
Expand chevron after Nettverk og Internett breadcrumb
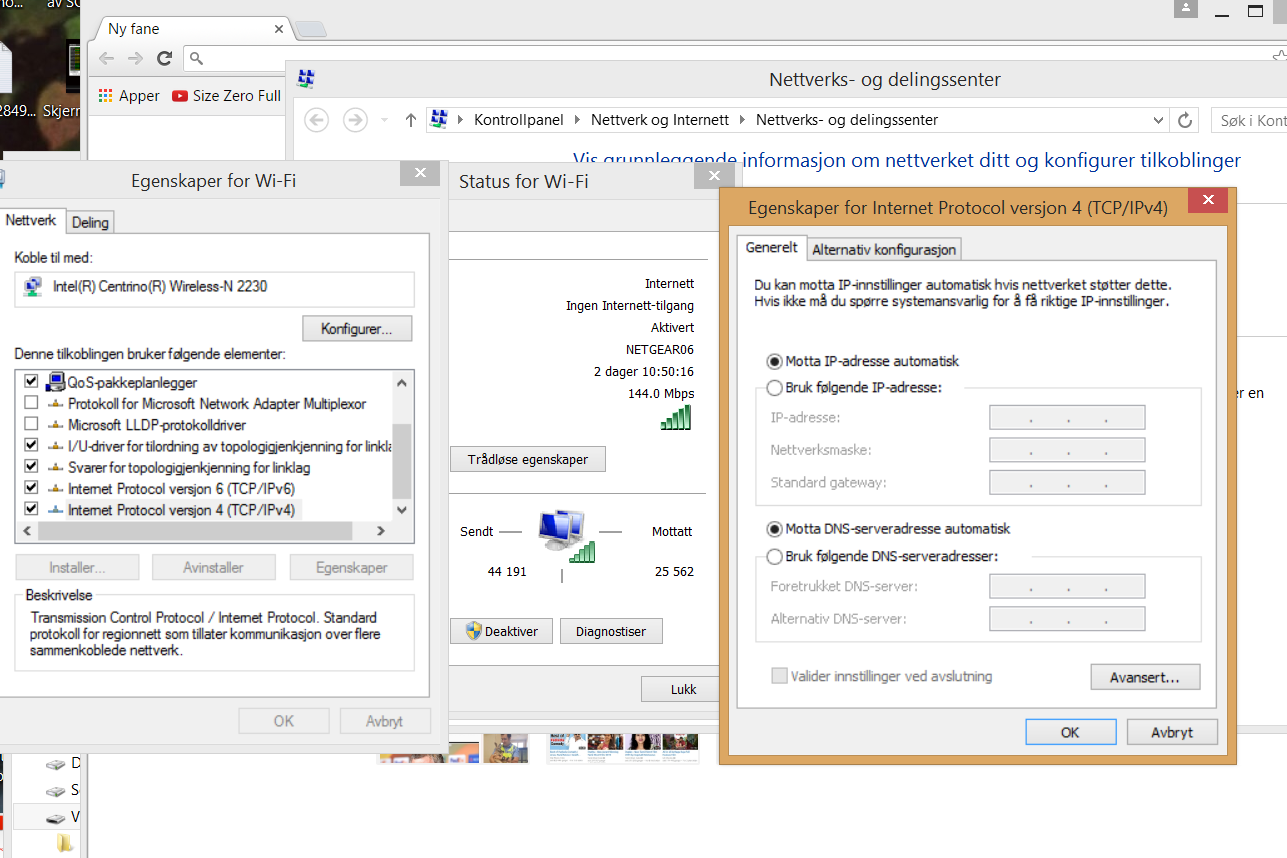743,120
